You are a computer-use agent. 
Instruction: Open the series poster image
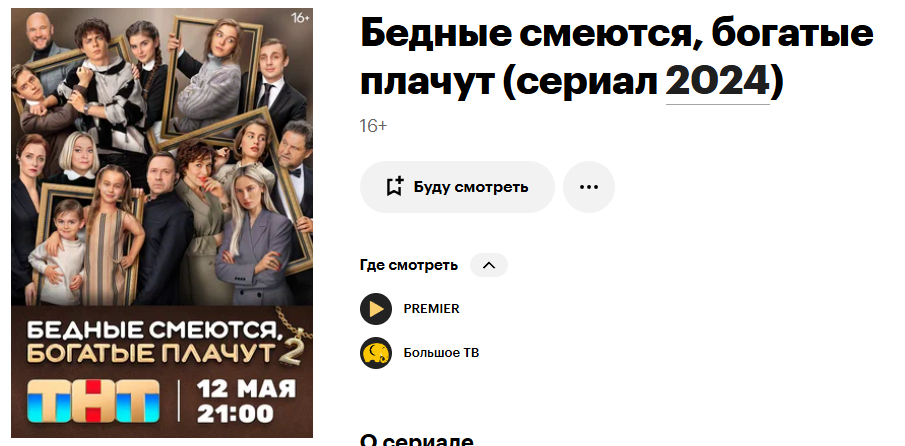(162, 223)
